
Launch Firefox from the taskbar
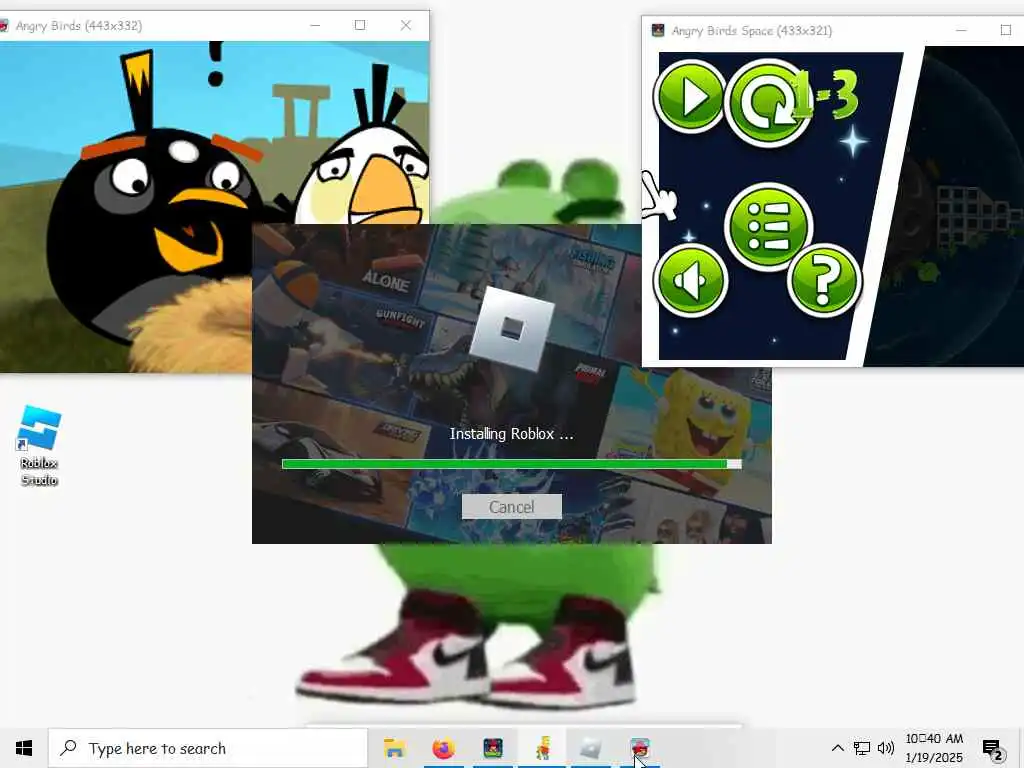443,748
